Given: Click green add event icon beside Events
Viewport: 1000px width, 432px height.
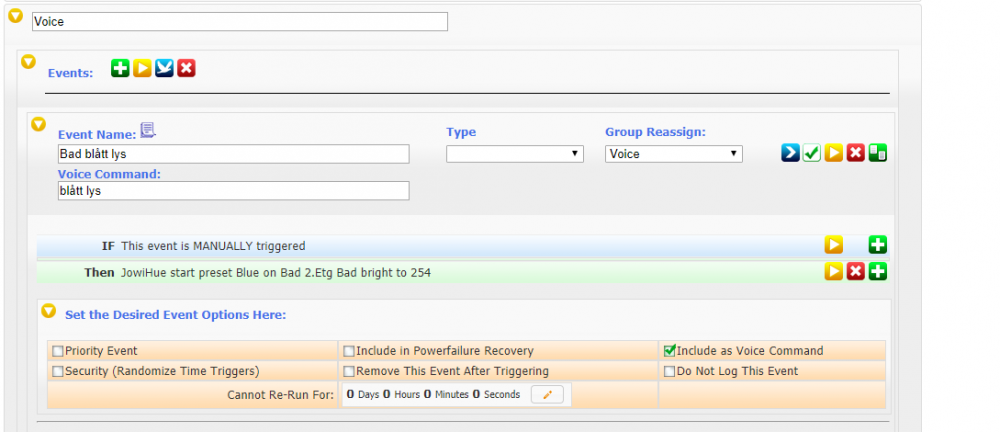Looking at the screenshot, I should [120, 68].
